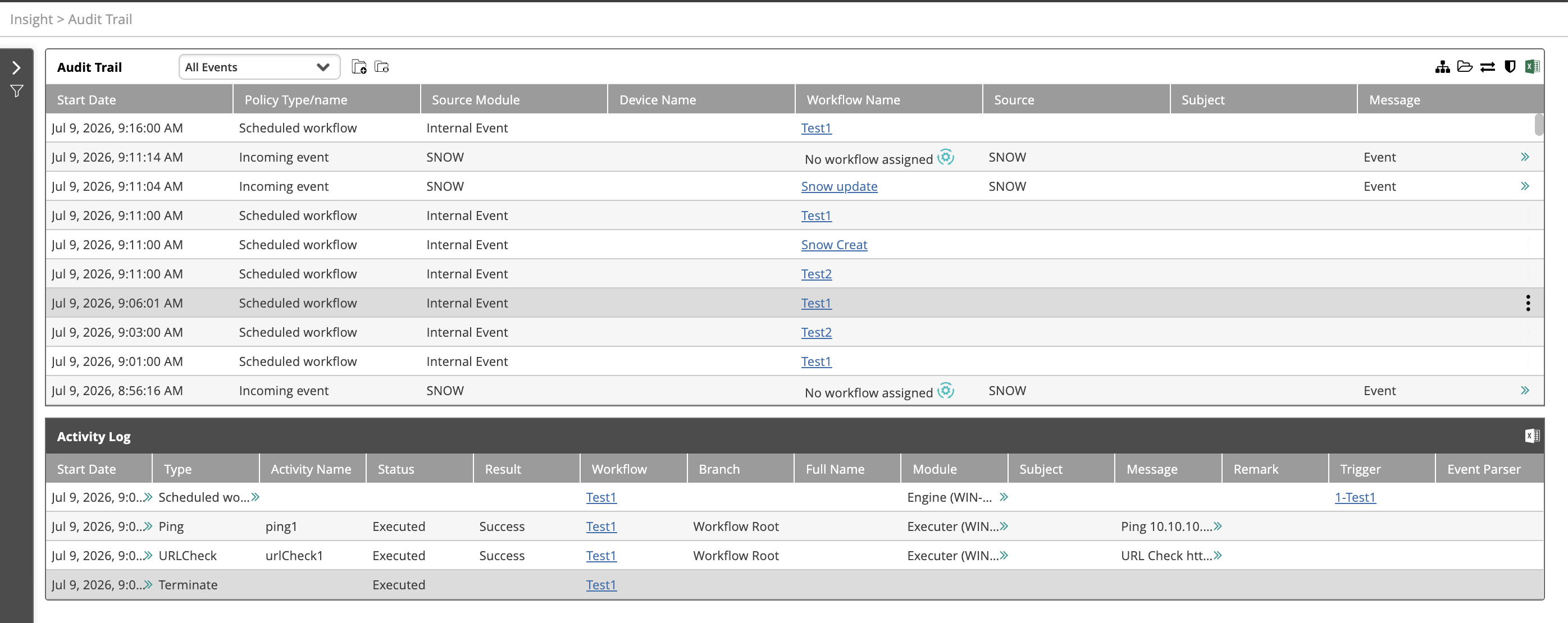The image size is (1568, 623).
Task: Open the filter funnel icon in sidebar
Action: pos(16,91)
